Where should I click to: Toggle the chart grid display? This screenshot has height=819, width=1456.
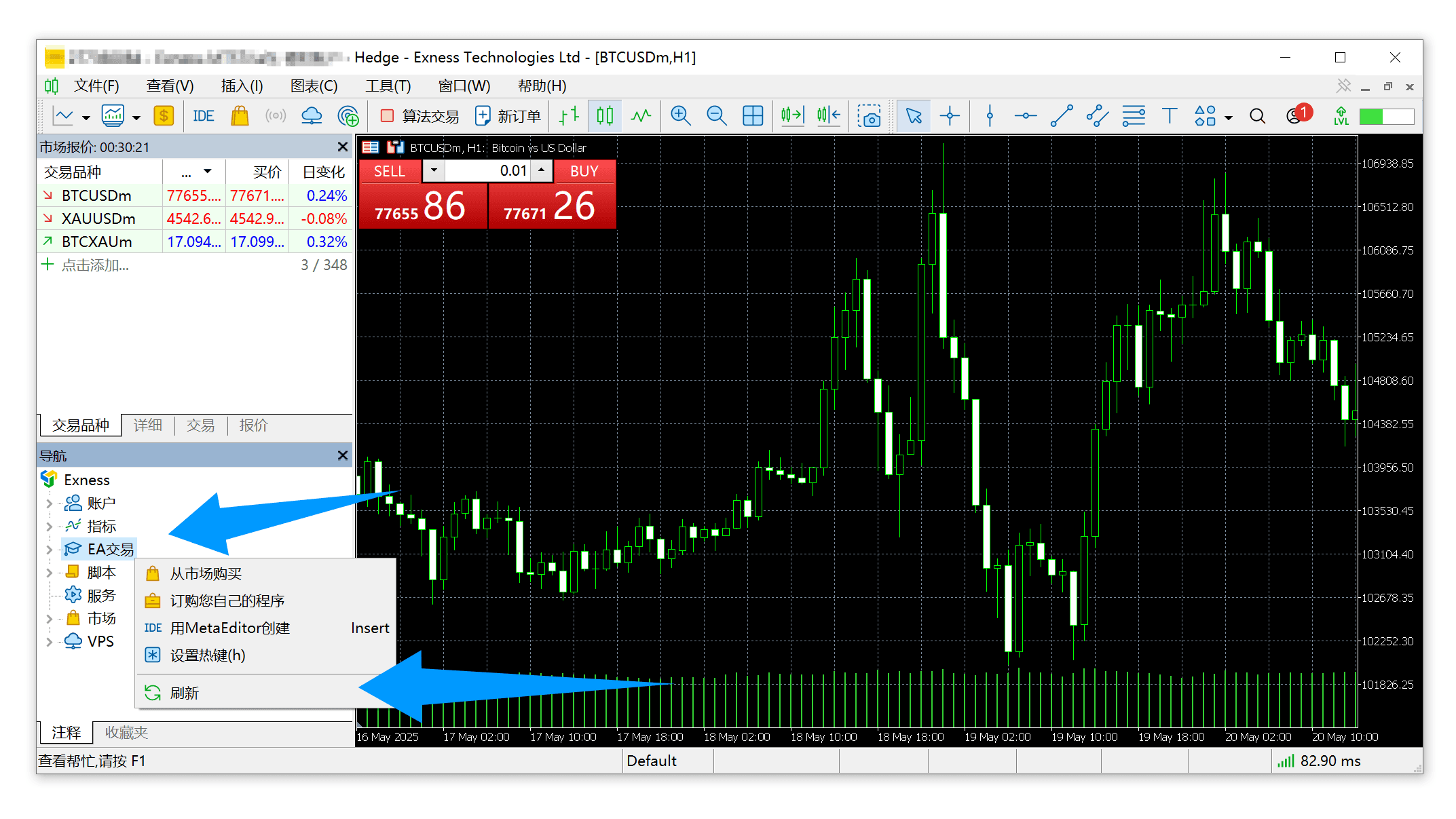click(x=753, y=116)
